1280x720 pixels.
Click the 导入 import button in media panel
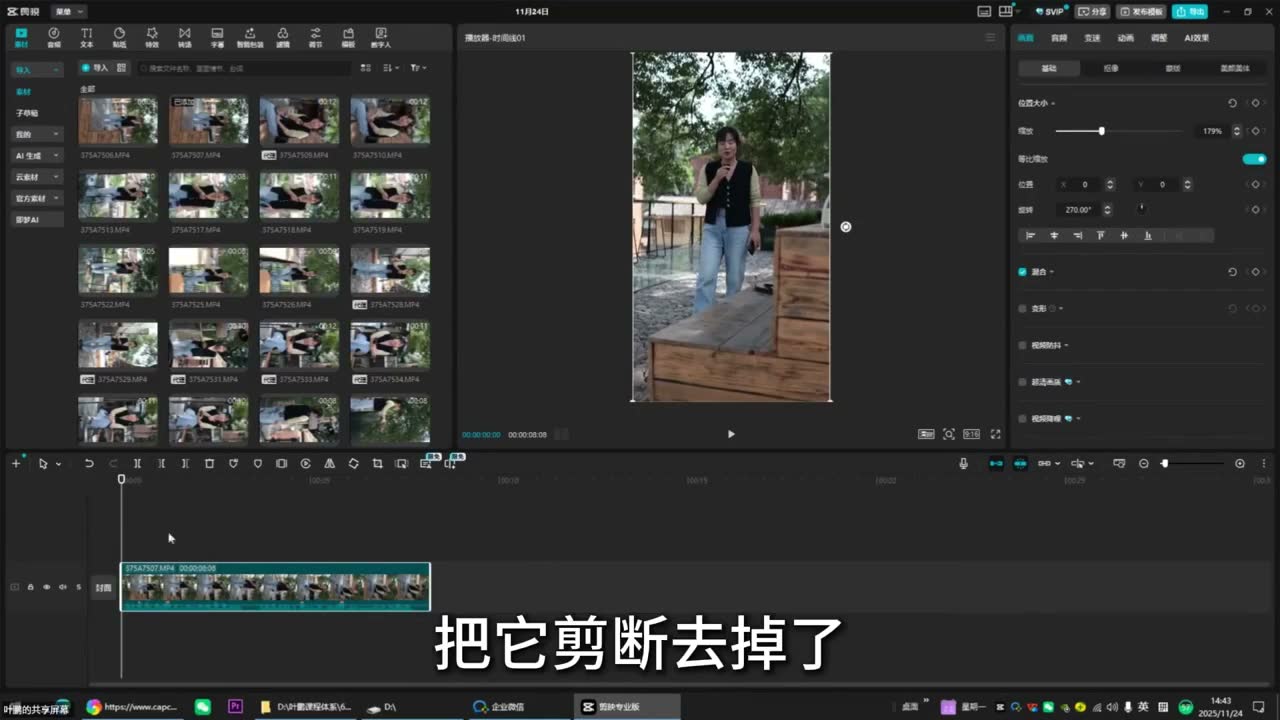(x=95, y=68)
